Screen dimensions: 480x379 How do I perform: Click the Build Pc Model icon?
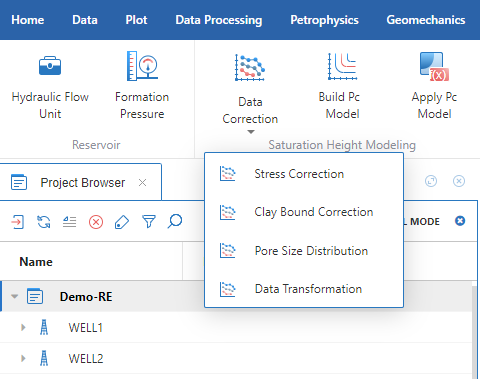[x=342, y=86]
